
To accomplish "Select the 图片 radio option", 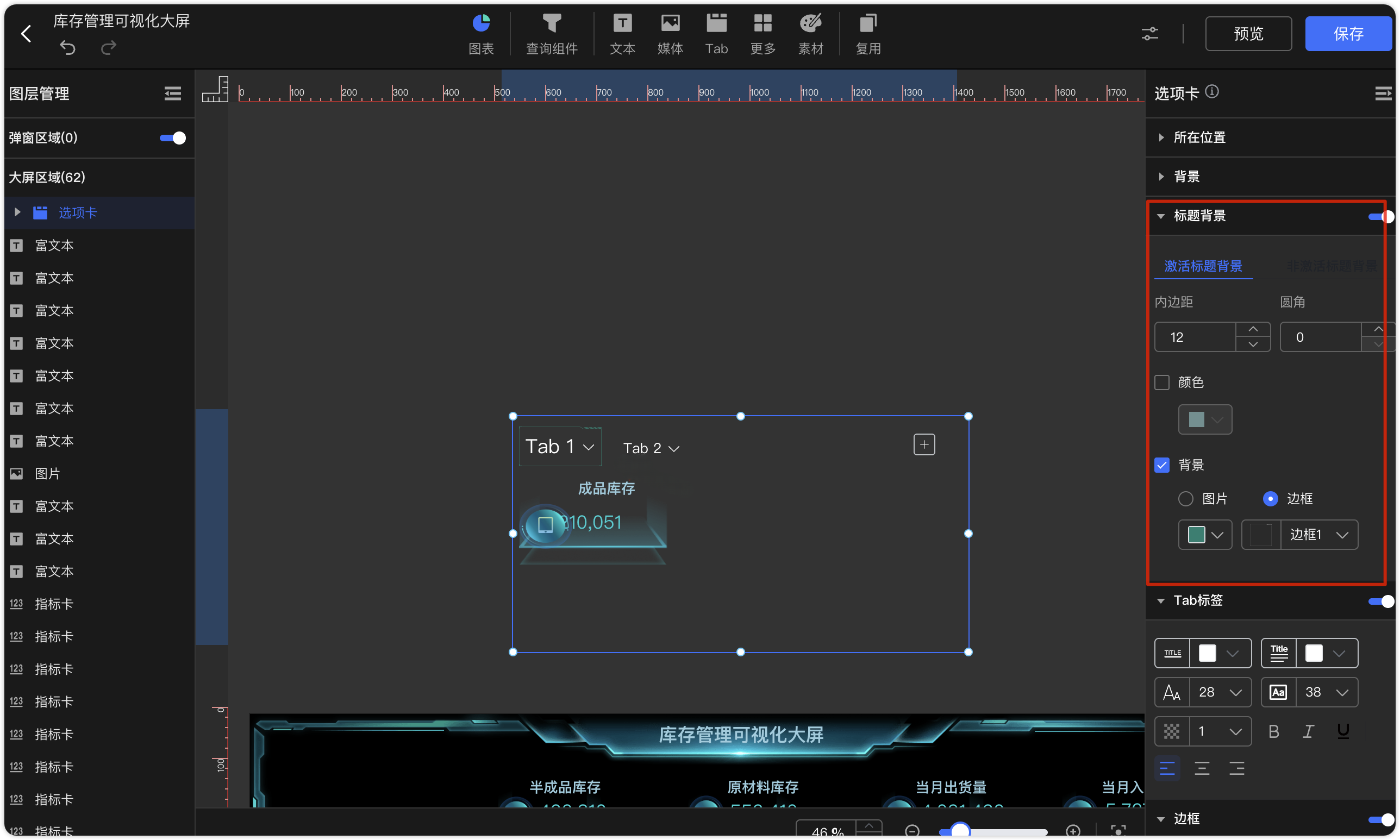I will tap(1185, 499).
